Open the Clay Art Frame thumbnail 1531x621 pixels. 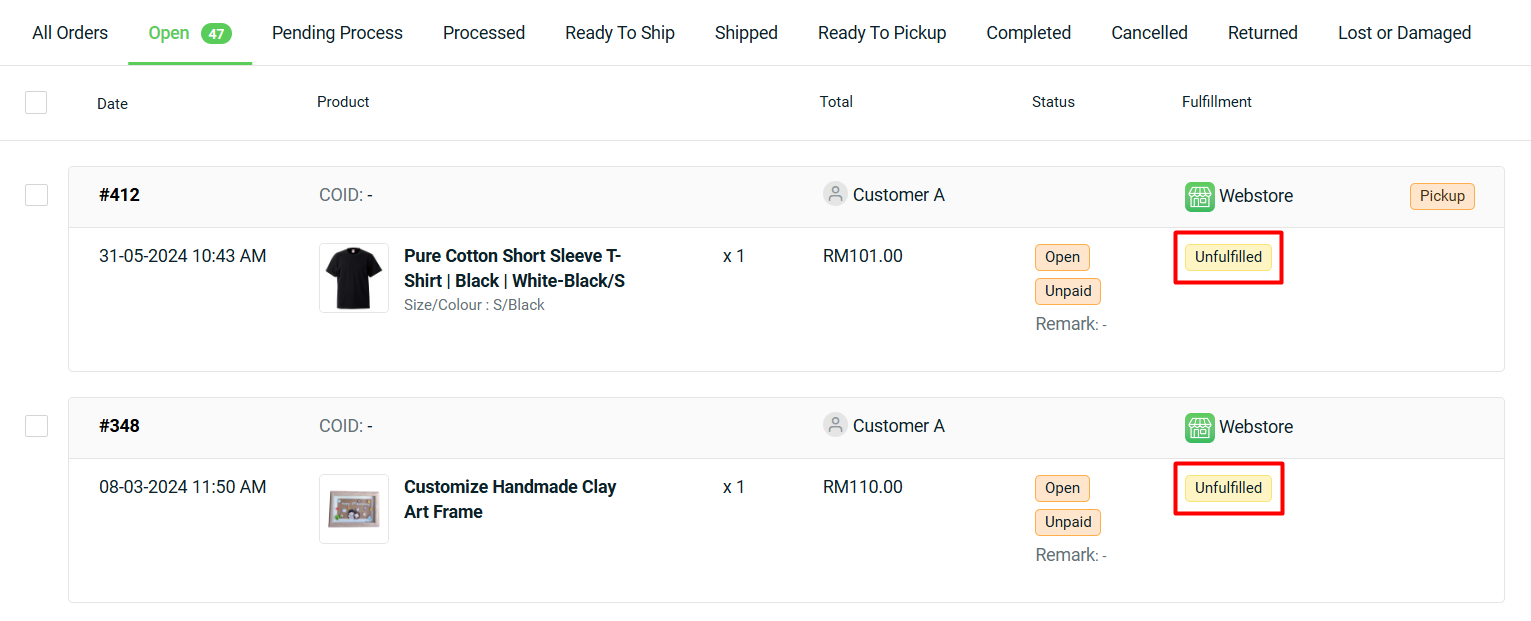pos(354,509)
